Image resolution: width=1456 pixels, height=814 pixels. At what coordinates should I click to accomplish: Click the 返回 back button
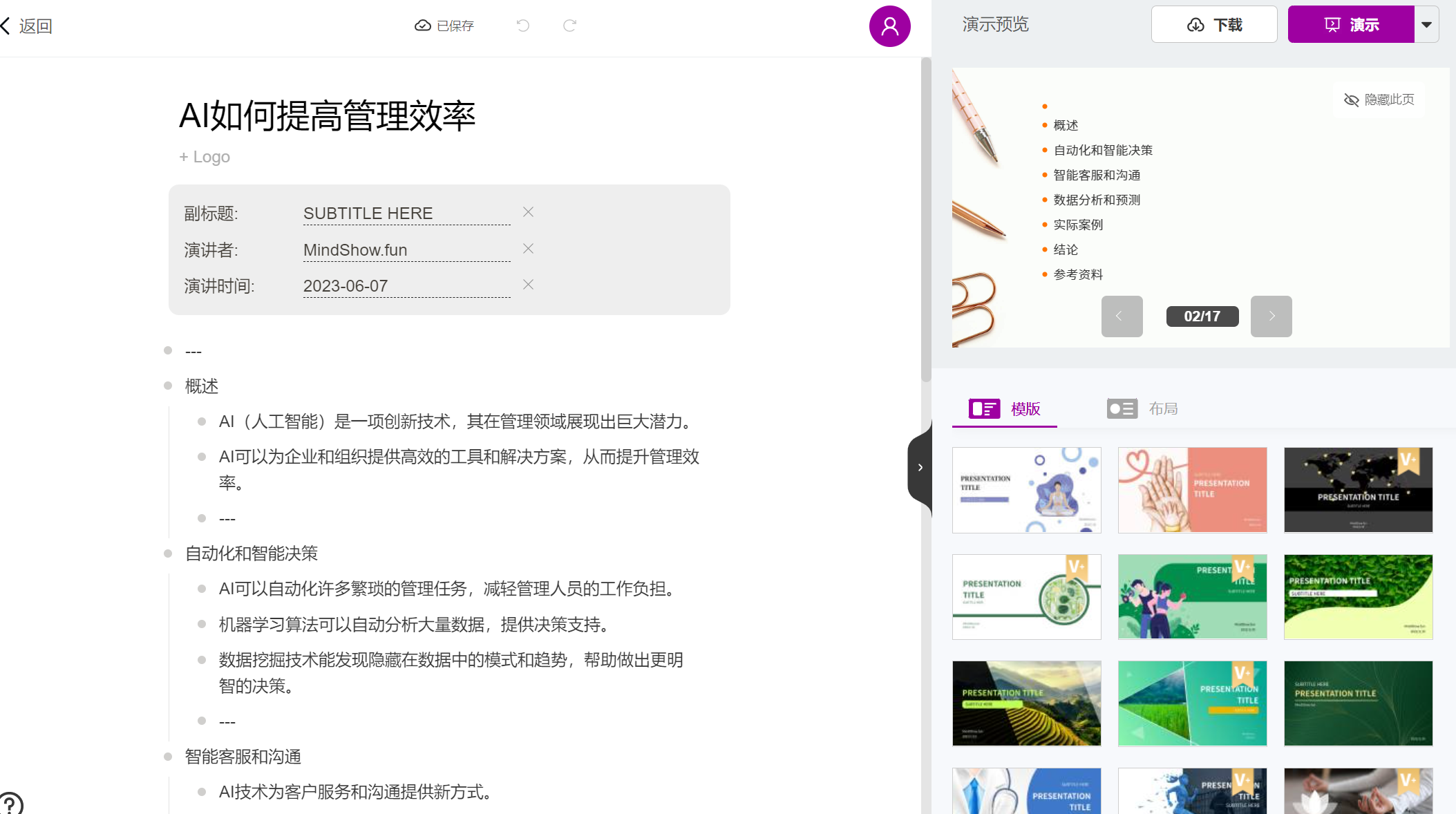(x=28, y=25)
